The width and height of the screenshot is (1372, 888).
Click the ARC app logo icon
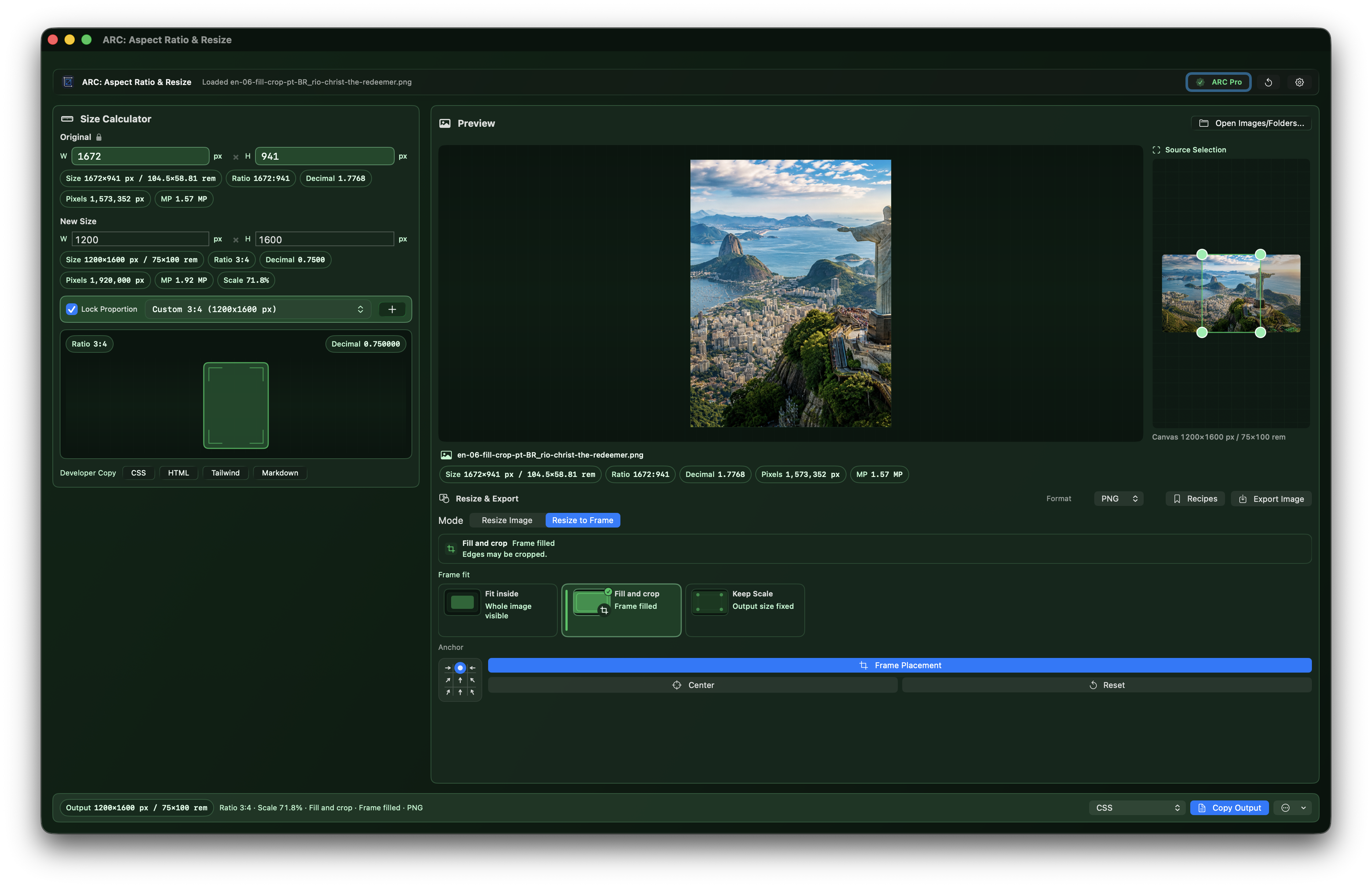68,82
